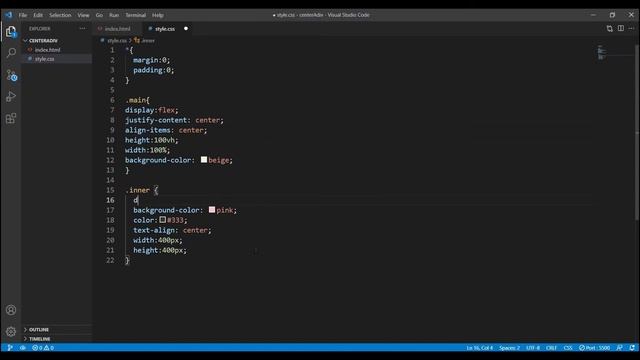Open the Selection menu
The image size is (640, 360).
click(60, 15)
